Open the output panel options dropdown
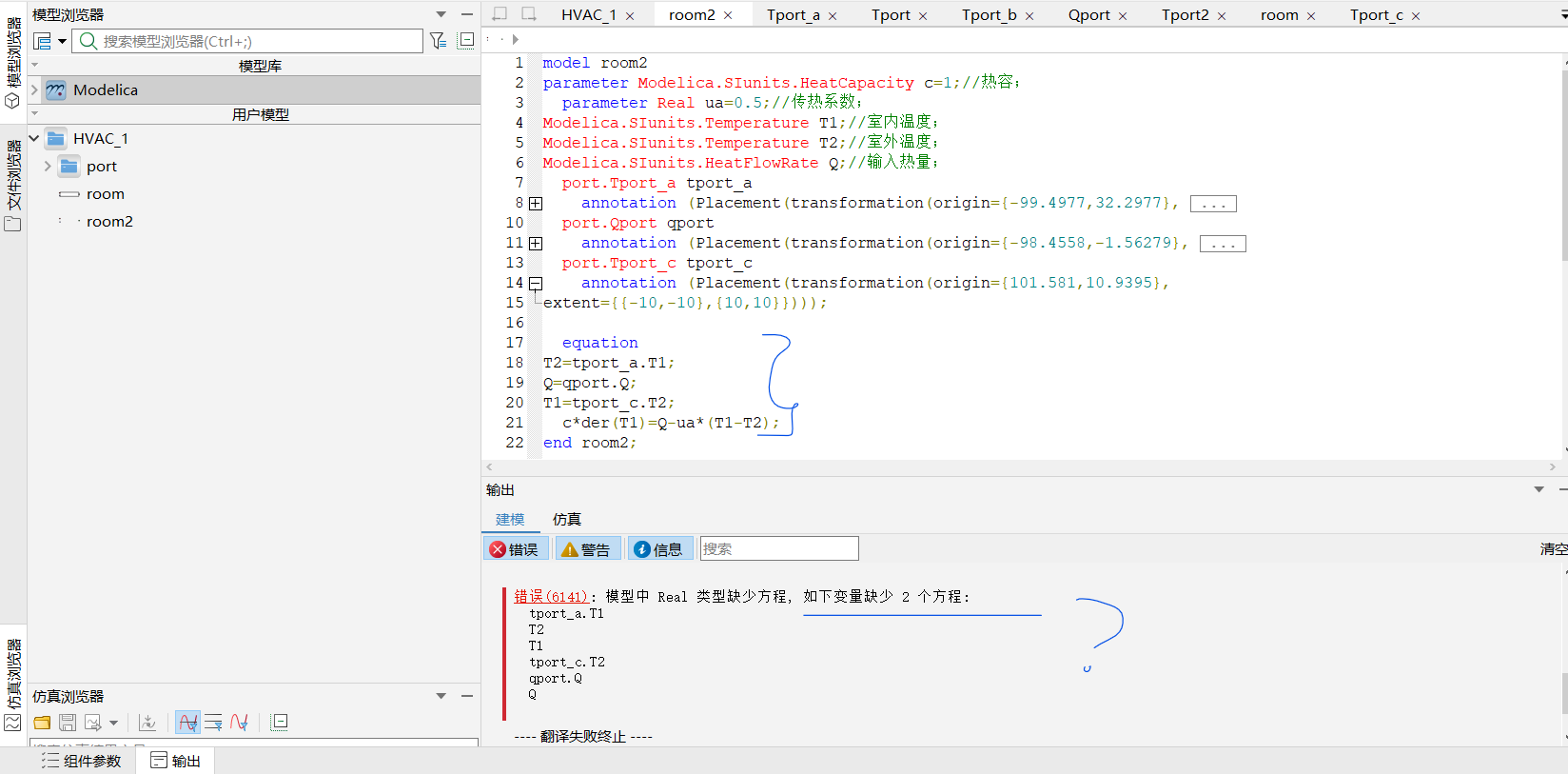Screen dimensions: 1568x774 tap(1539, 489)
